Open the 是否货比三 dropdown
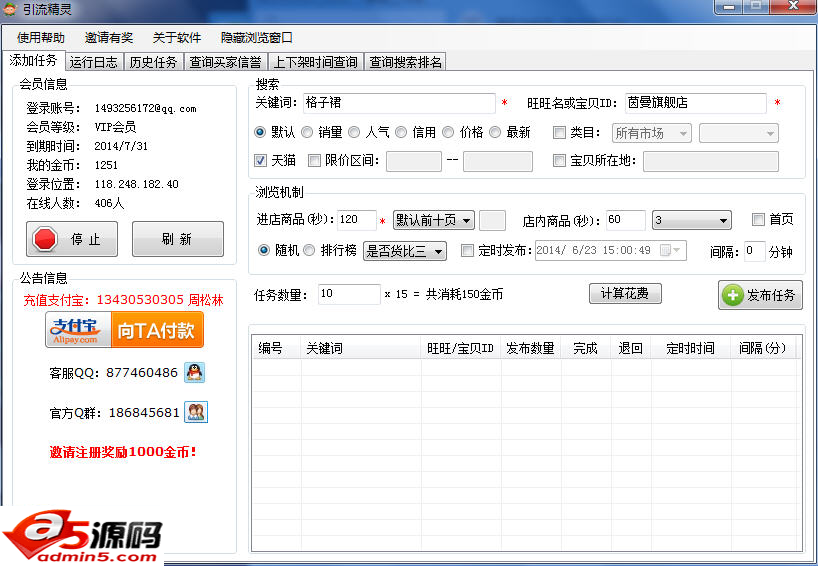 (x=405, y=251)
